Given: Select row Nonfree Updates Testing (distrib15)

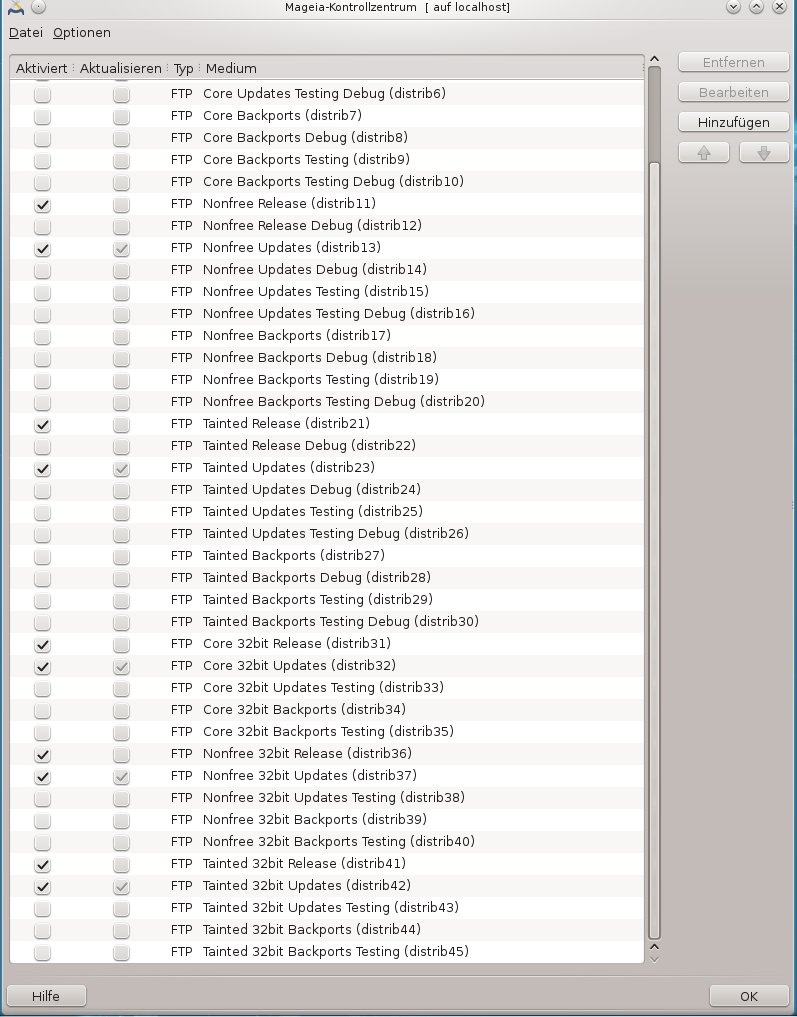Looking at the screenshot, I should click(x=327, y=292).
